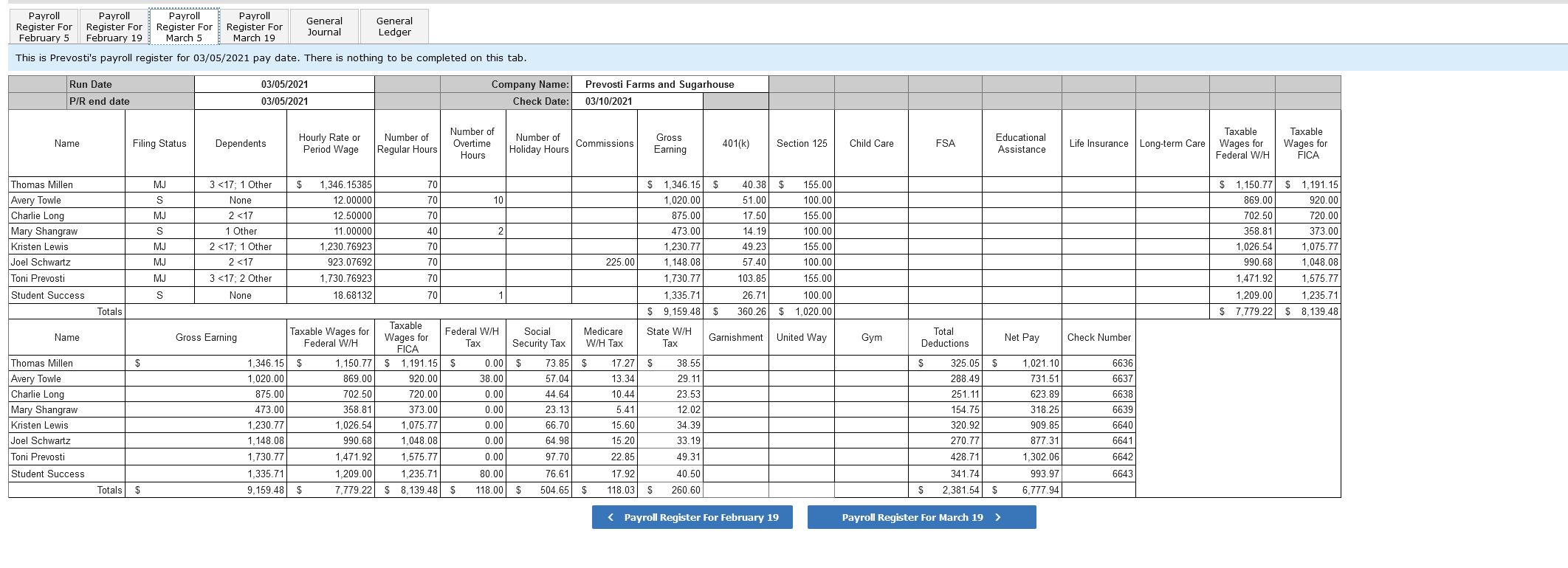The image size is (1568, 568).
Task: Open the General Ledger tab
Action: pos(395,27)
